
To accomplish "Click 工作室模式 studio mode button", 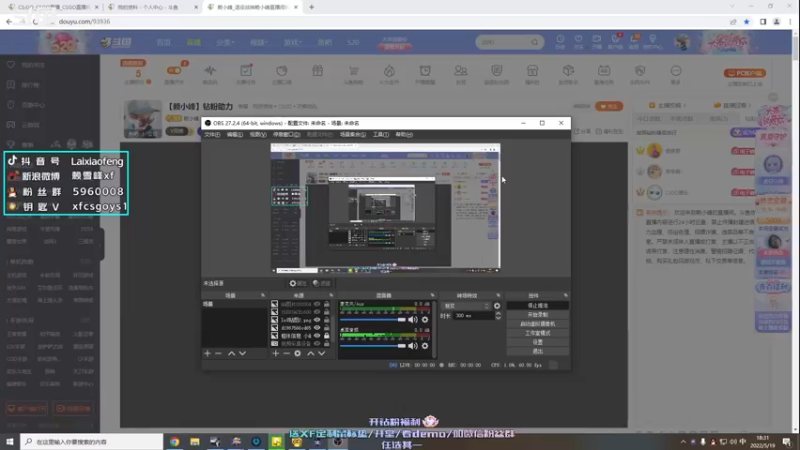I will 537,333.
